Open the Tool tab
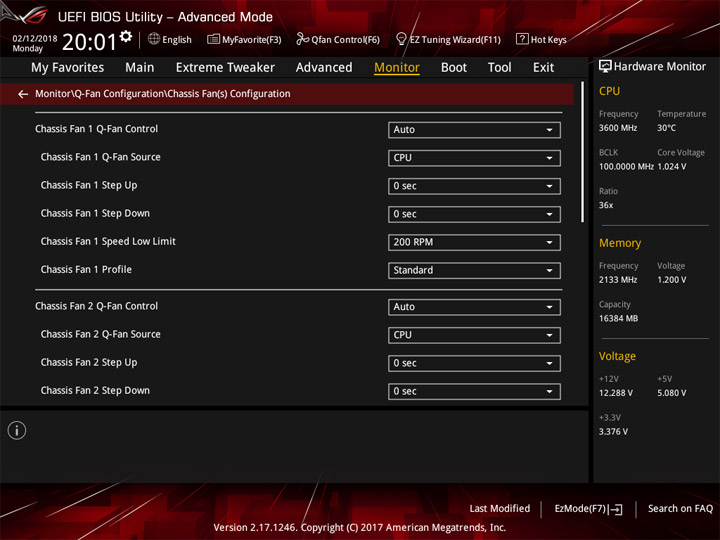This screenshot has width=720, height=540. pyautogui.click(x=499, y=68)
